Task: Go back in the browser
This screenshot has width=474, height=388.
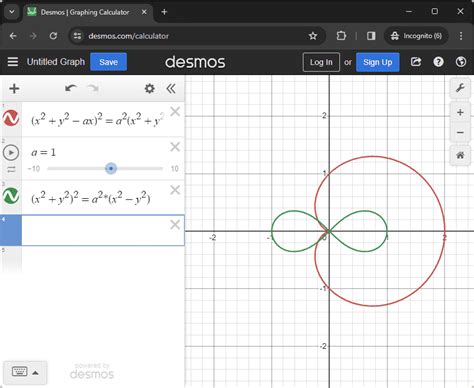Action: (x=13, y=36)
